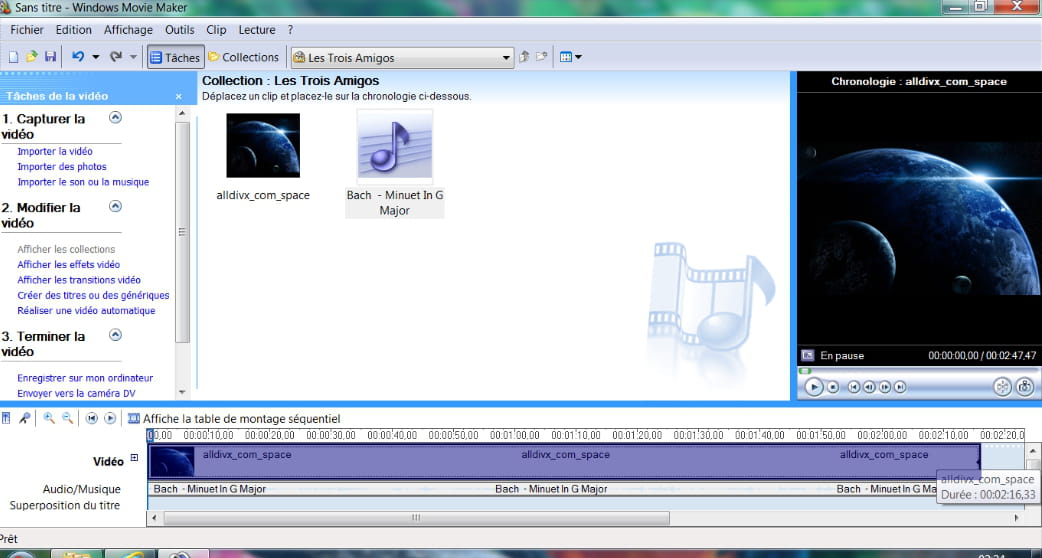The height and width of the screenshot is (558, 1042).
Task: Select the alldivx_com_space clip thumbnail
Action: click(263, 145)
